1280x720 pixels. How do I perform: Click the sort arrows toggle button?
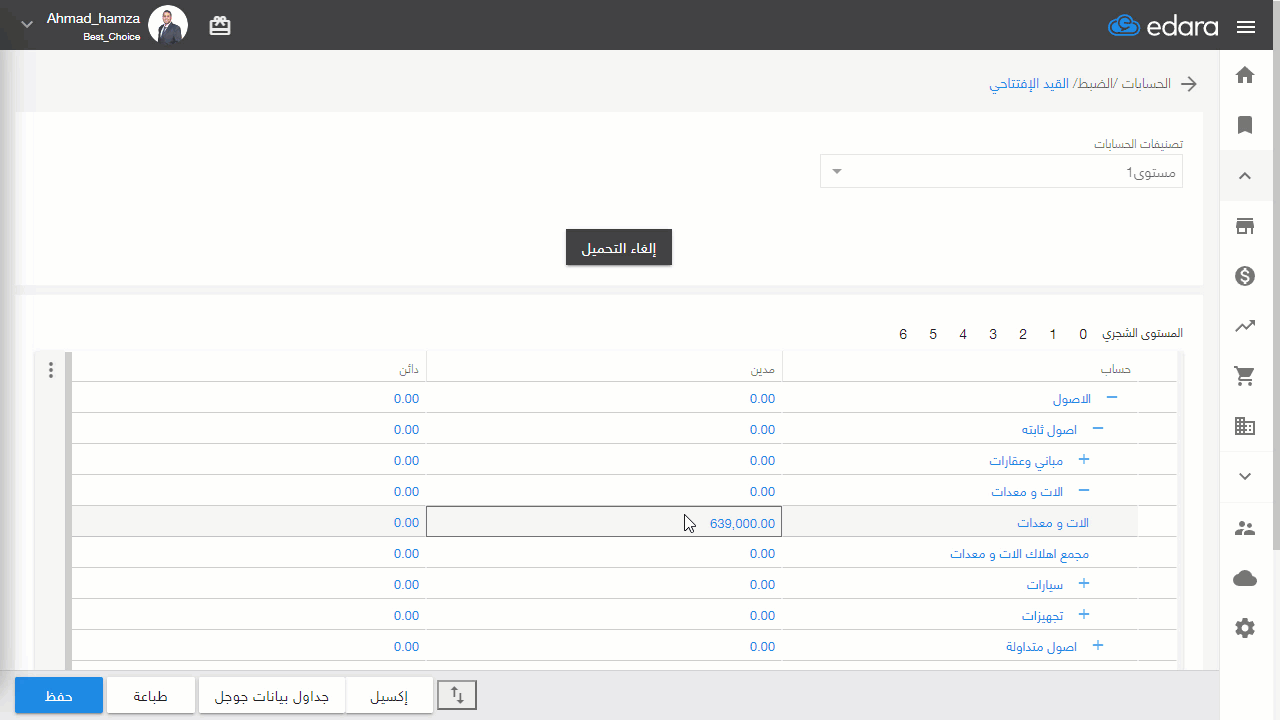click(457, 694)
